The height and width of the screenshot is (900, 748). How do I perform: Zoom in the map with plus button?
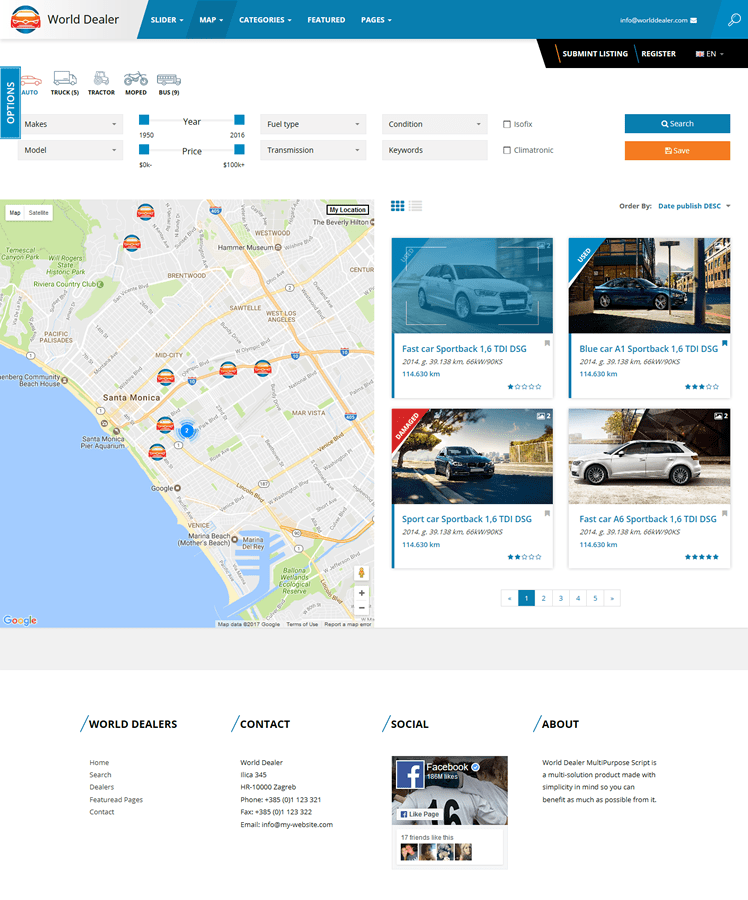tap(362, 593)
